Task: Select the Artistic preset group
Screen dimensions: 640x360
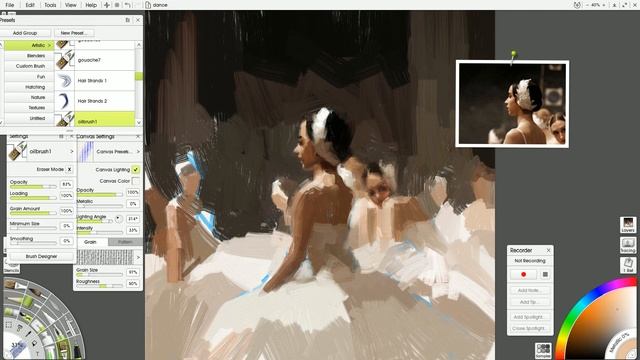Action: pyautogui.click(x=29, y=45)
